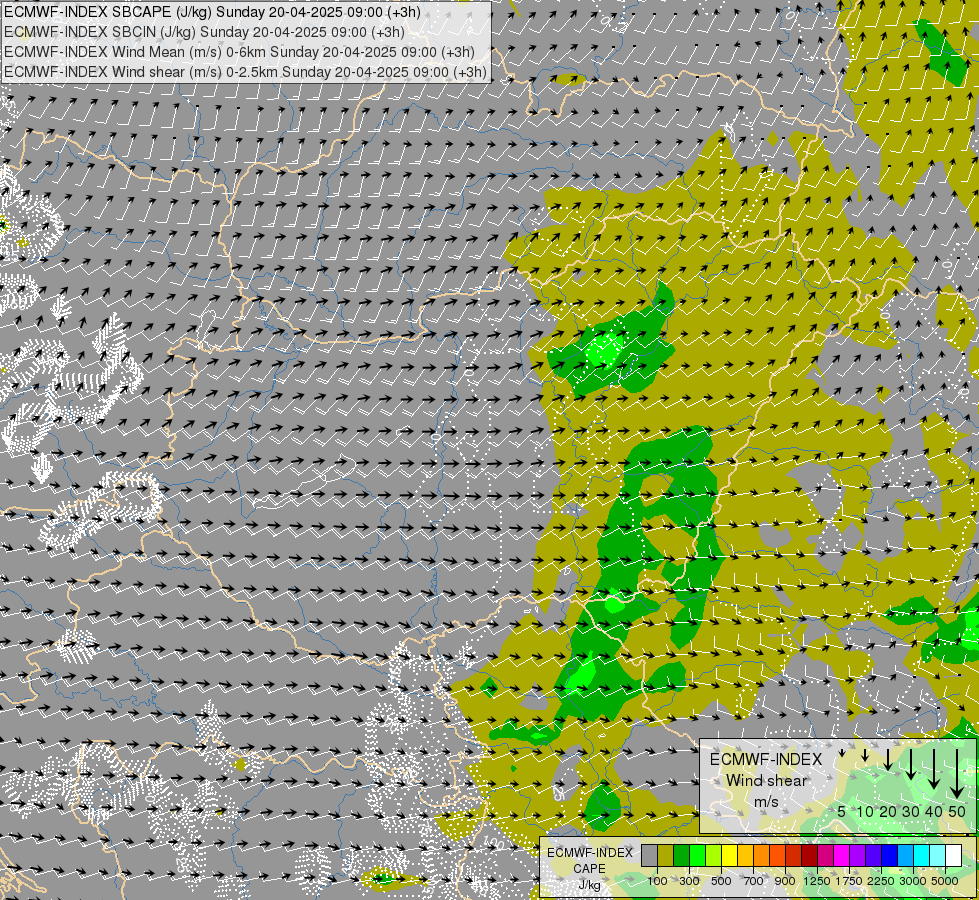Select the olive CAPE legend swatch

coord(666,855)
